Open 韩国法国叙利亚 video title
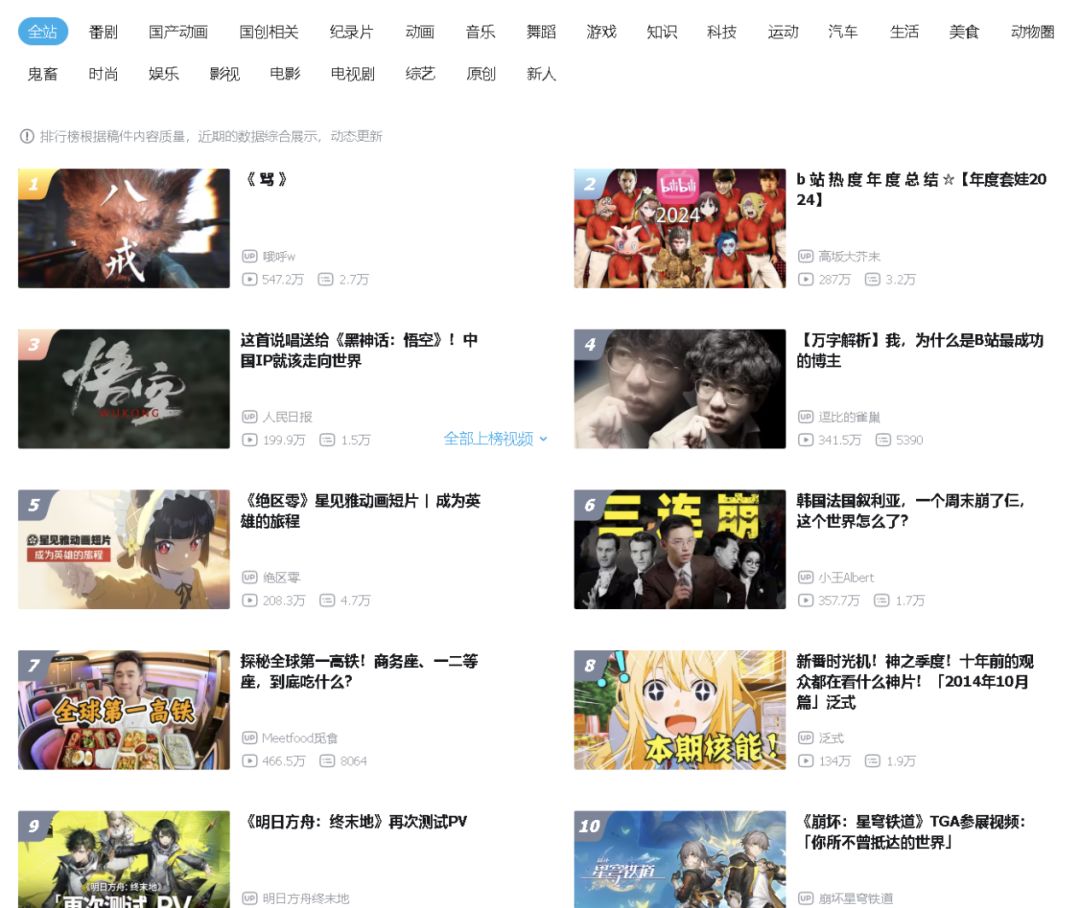The image size is (1080, 908). [911, 510]
